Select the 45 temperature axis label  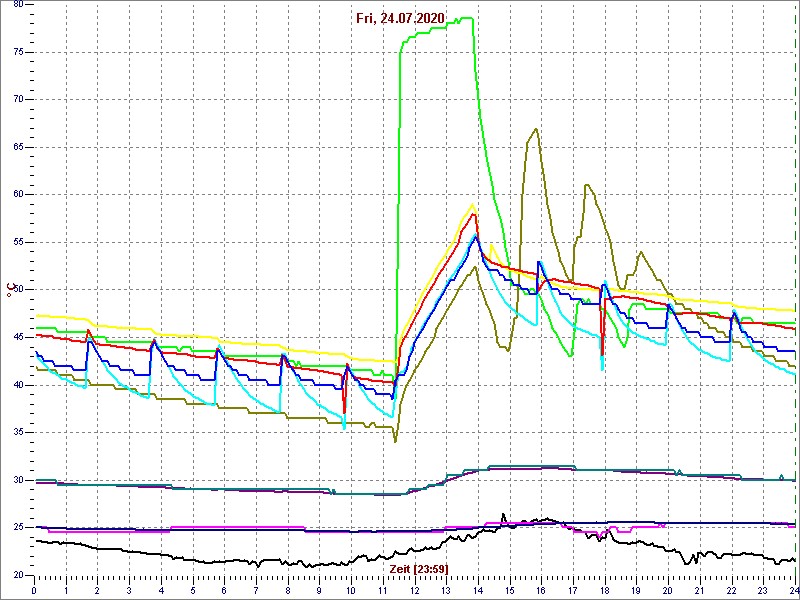tap(19, 337)
